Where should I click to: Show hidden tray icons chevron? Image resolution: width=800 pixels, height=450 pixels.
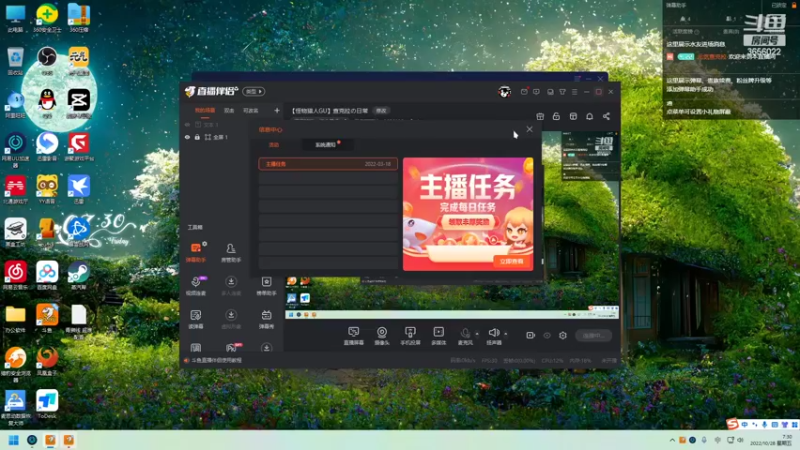tap(672, 440)
